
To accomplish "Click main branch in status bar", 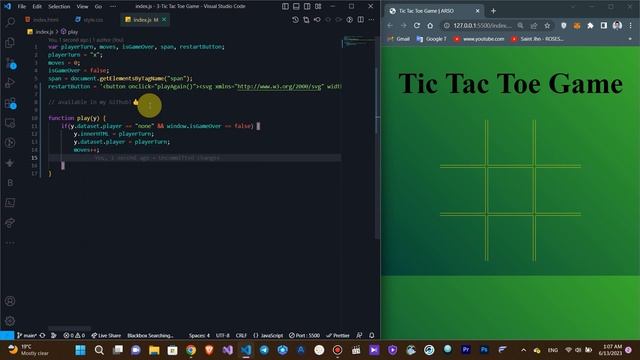I will [27, 336].
